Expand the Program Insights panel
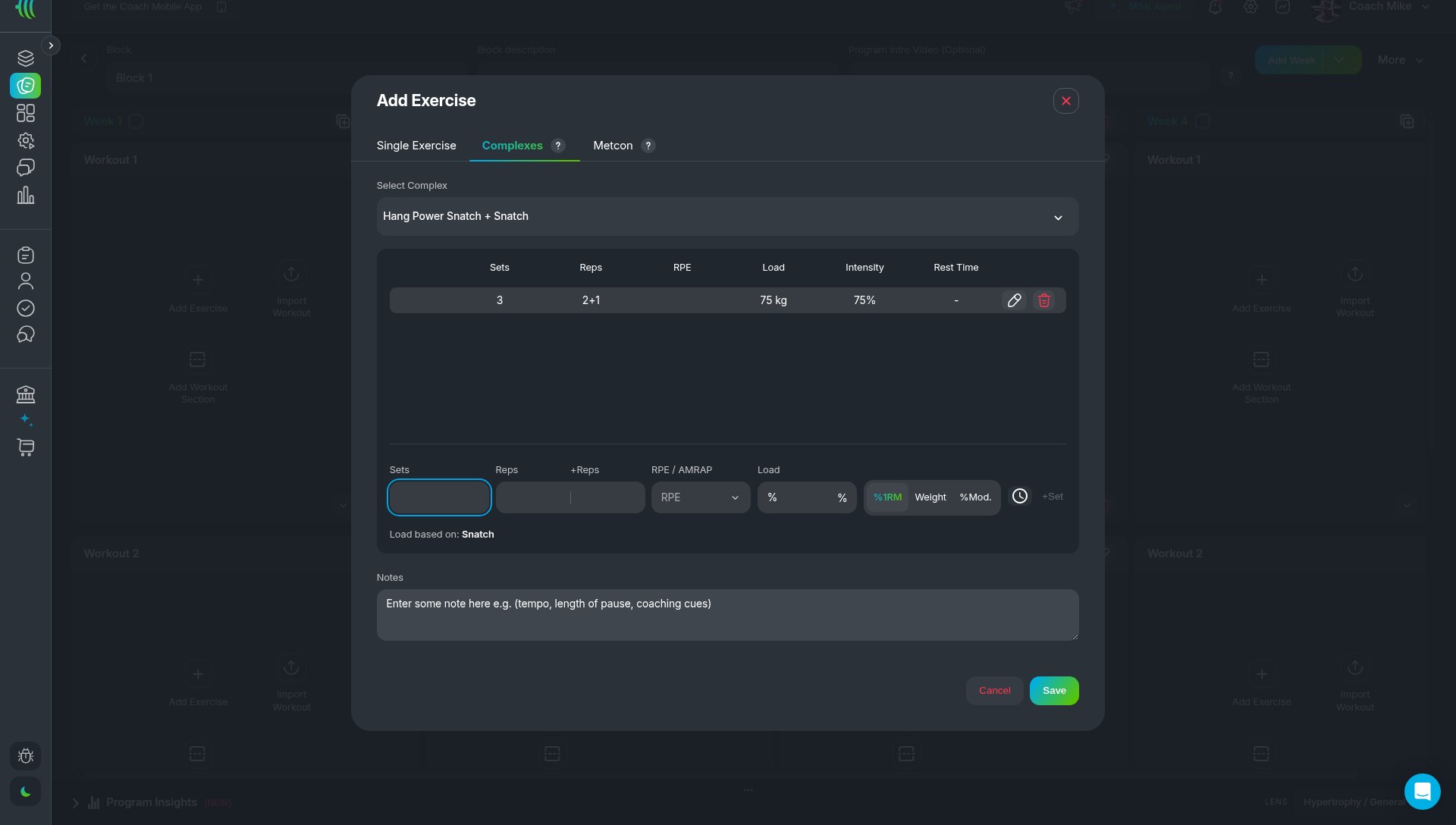 [x=75, y=803]
